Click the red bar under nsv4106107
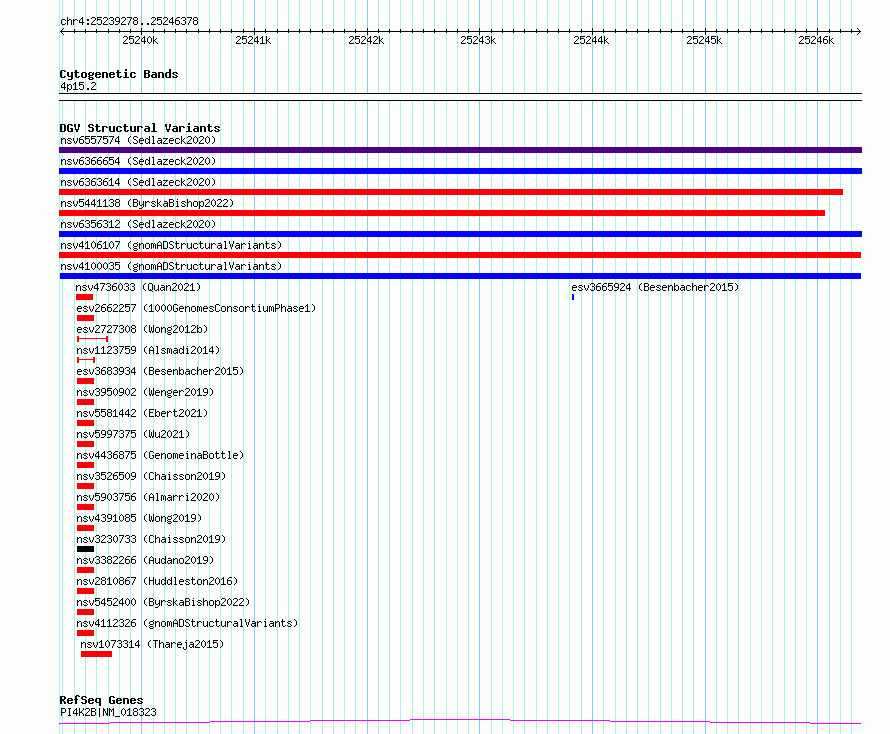This screenshot has height=734, width=890. [460, 255]
